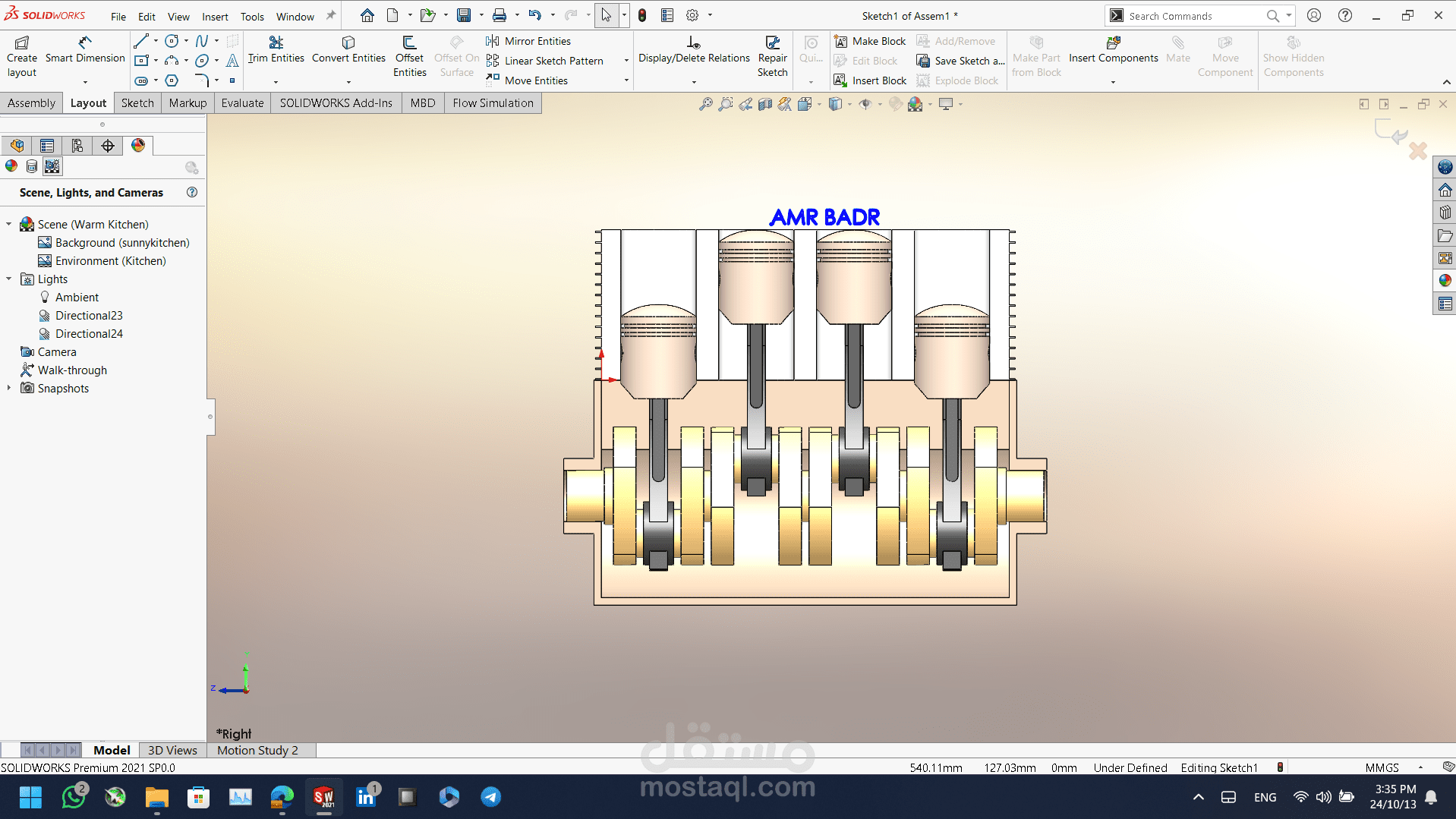Open the Tools menu
This screenshot has height=819, width=1456.
coord(252,16)
